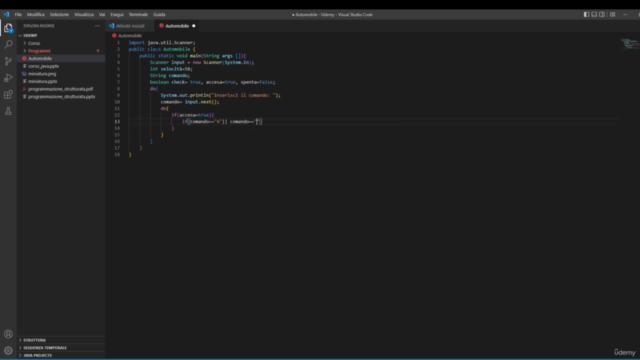Open the Search view in activity bar
Screen dimensions: 640x360
(8, 44)
